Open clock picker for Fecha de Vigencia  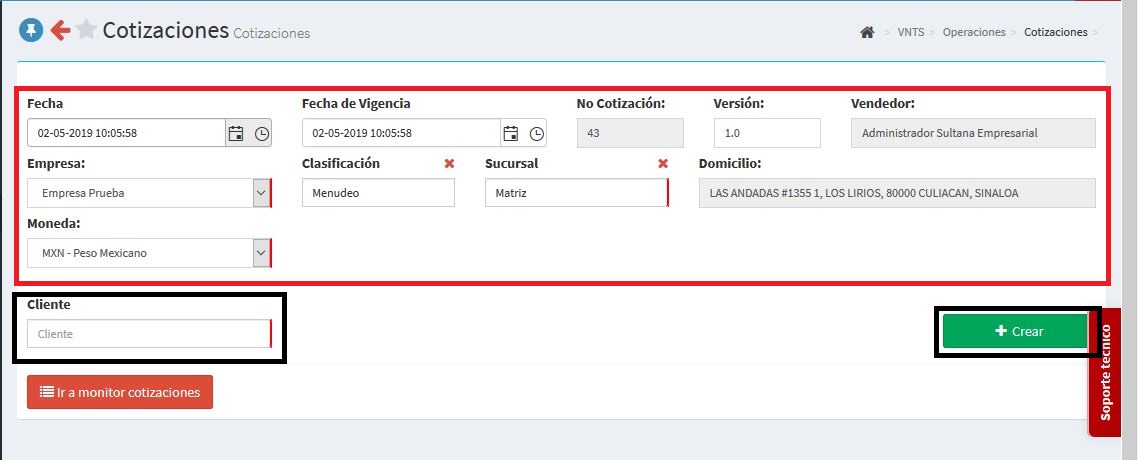point(536,133)
